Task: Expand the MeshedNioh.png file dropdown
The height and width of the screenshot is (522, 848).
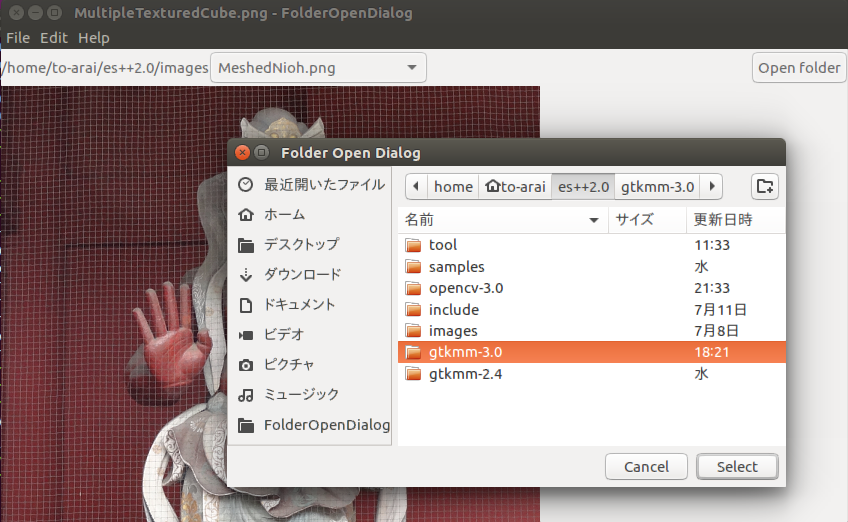Action: (x=318, y=68)
